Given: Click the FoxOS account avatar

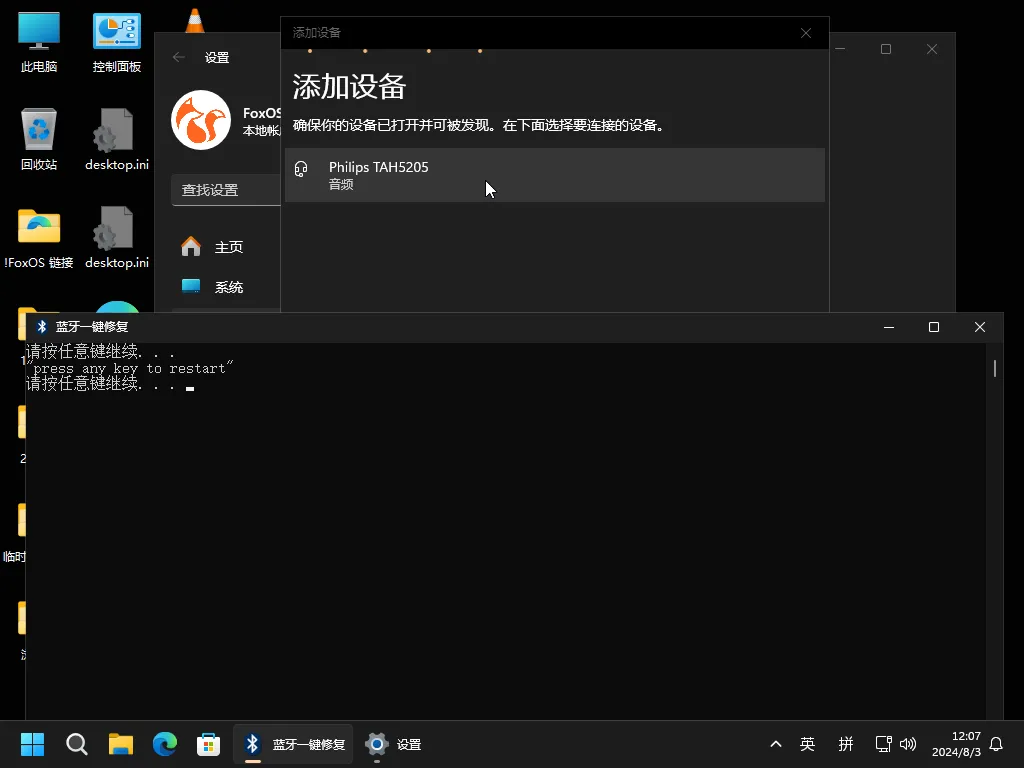Looking at the screenshot, I should [201, 120].
